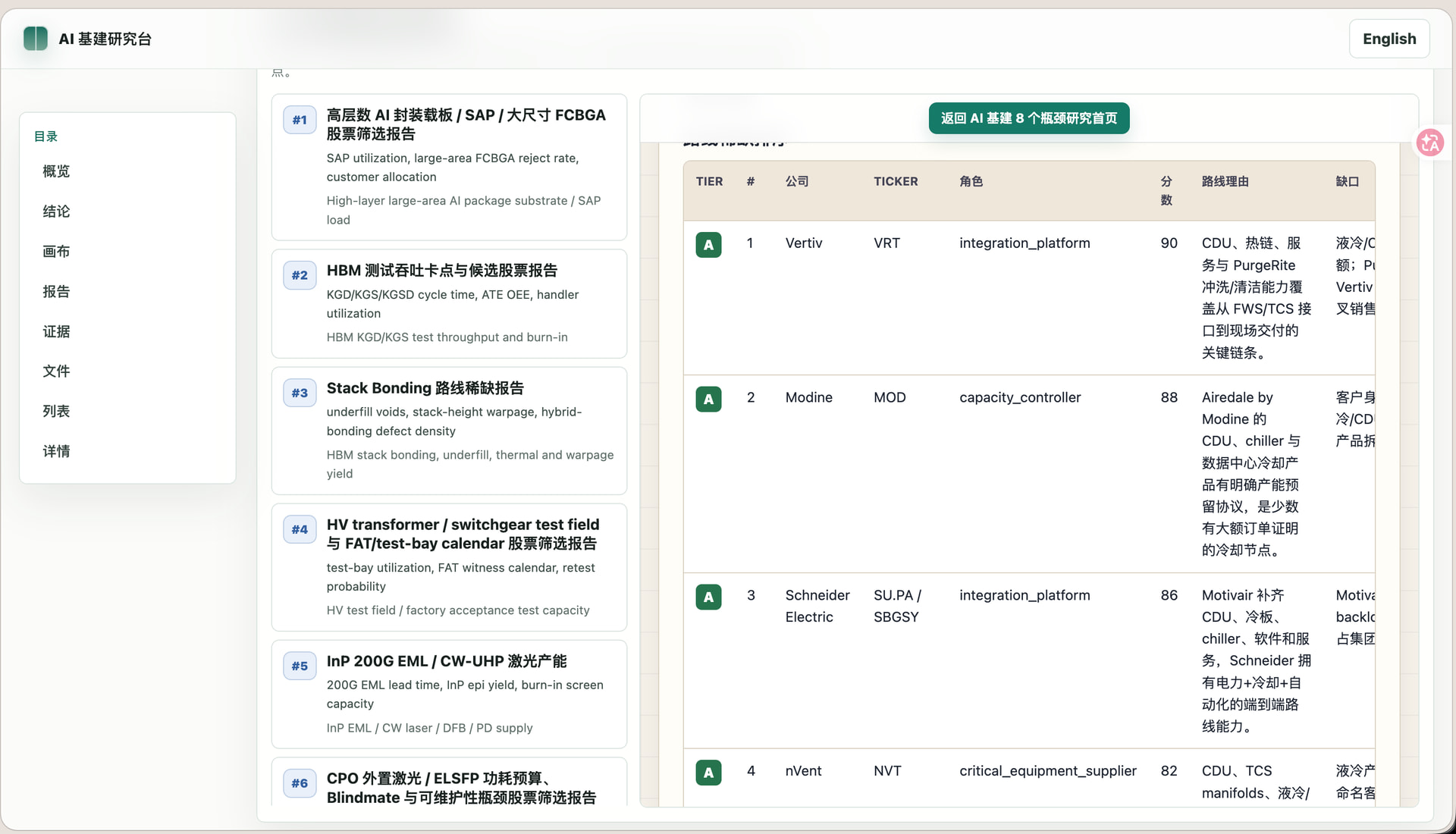
Task: Open 高层数 AI 封装载板 / SAP report title
Action: [x=466, y=124]
